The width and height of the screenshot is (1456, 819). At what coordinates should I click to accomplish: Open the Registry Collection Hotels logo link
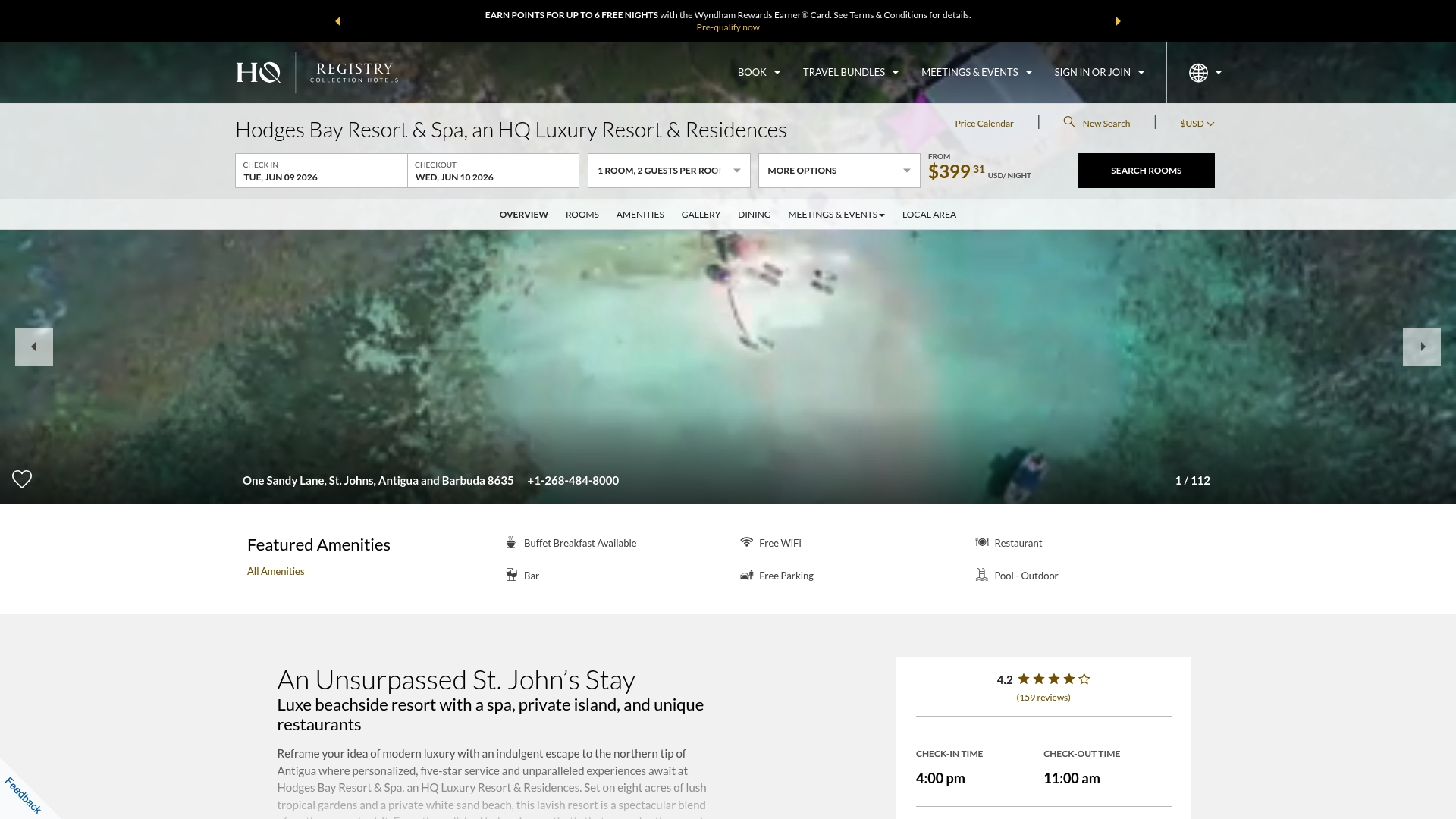(353, 73)
